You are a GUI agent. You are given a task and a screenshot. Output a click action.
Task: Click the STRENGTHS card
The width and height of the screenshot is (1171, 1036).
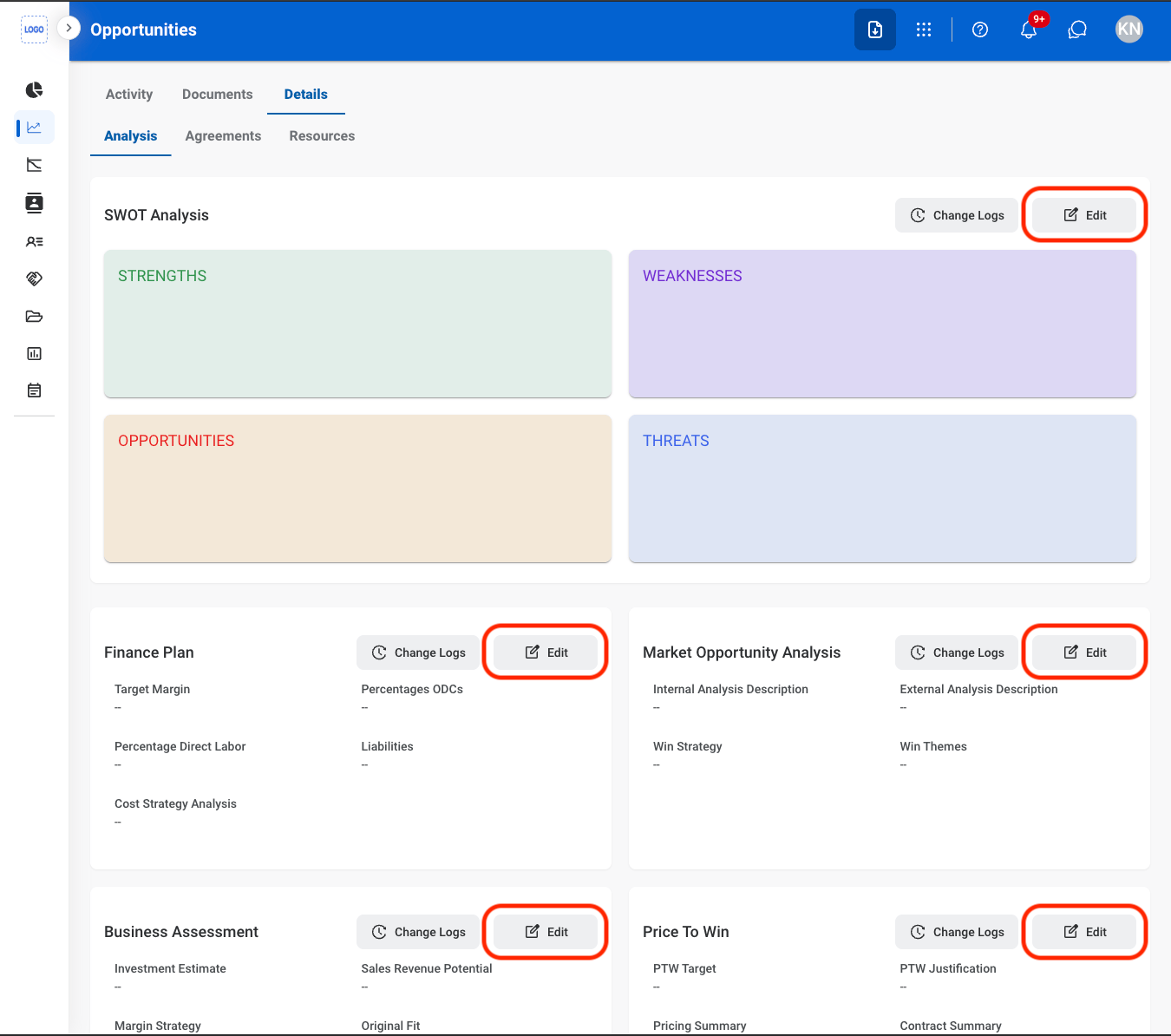[x=357, y=324]
